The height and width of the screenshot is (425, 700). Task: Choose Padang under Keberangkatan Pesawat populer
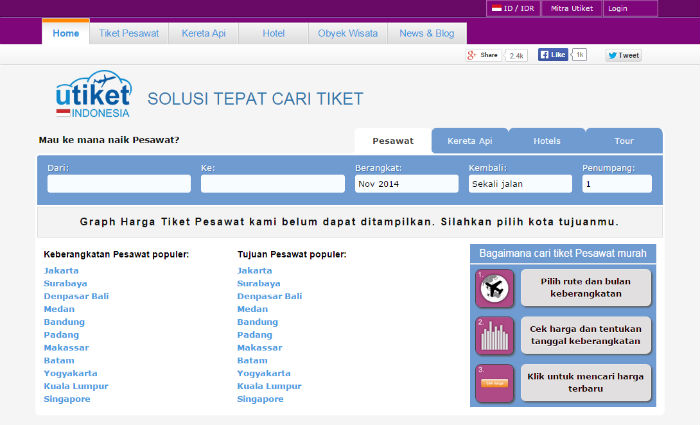pyautogui.click(x=61, y=335)
